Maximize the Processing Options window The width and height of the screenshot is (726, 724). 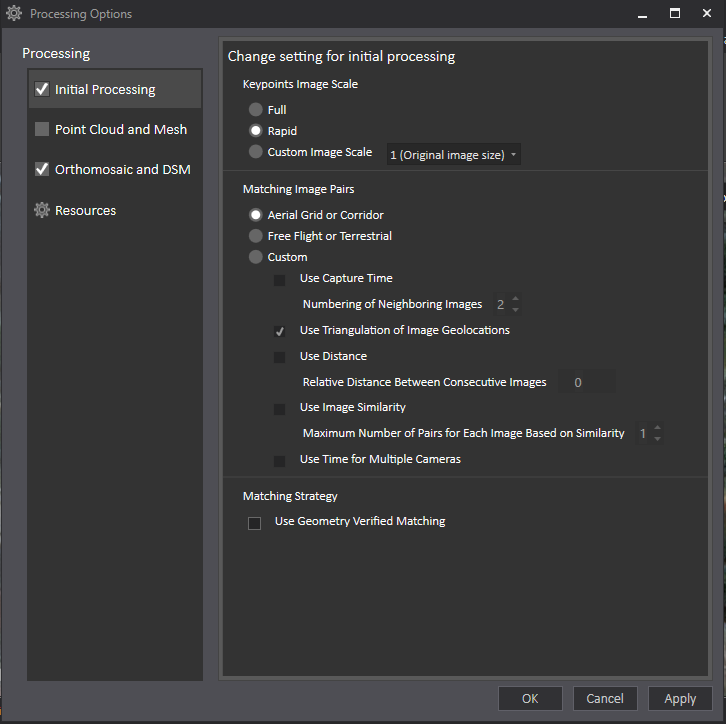[x=675, y=13]
